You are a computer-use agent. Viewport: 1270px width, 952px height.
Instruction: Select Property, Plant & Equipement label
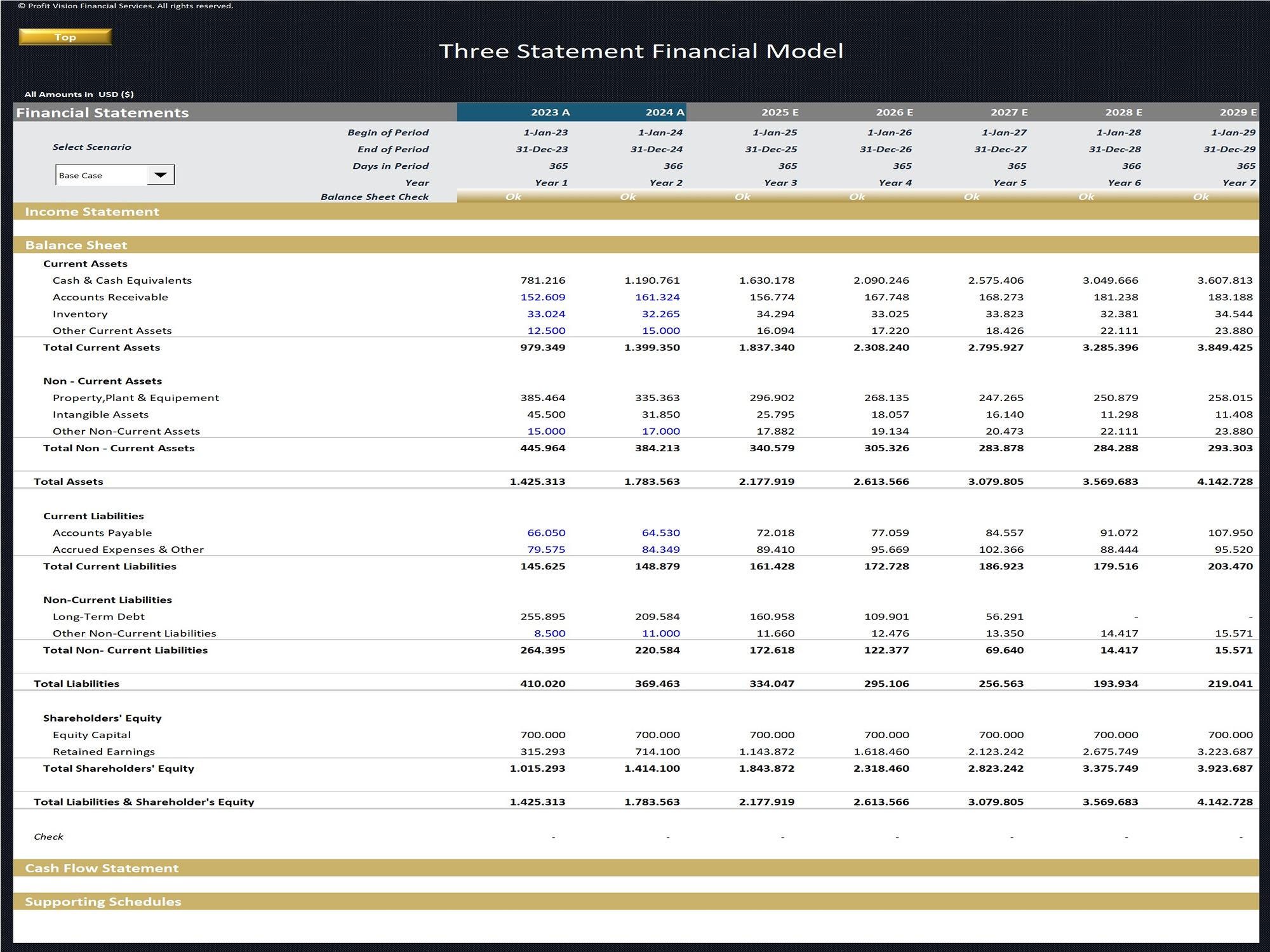pyautogui.click(x=136, y=398)
